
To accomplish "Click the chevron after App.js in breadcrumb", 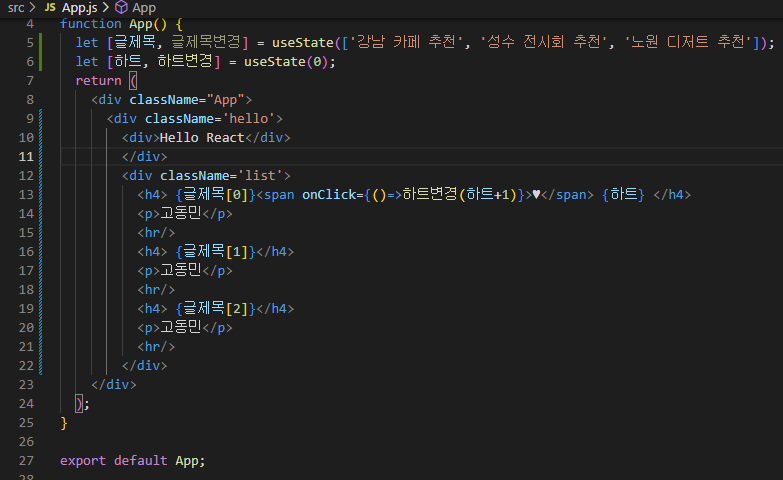I will pos(105,7).
